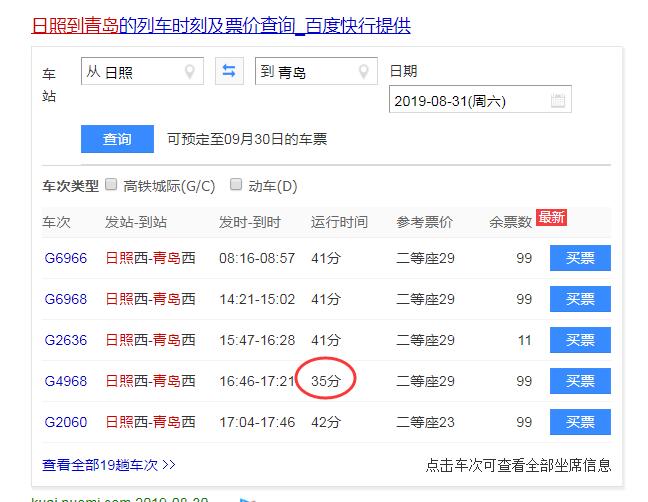Click 点击车次可查看全部坐席信息 hint text

[x=519, y=465]
